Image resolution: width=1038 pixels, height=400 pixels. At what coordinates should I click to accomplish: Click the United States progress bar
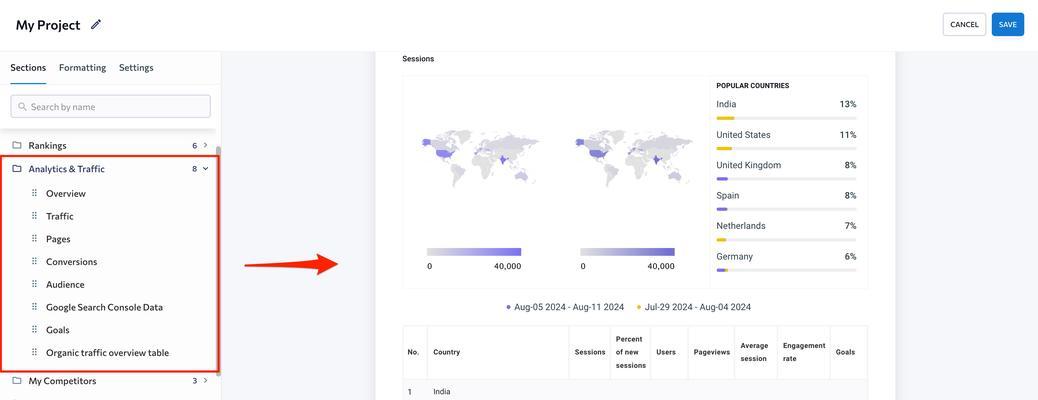point(786,148)
